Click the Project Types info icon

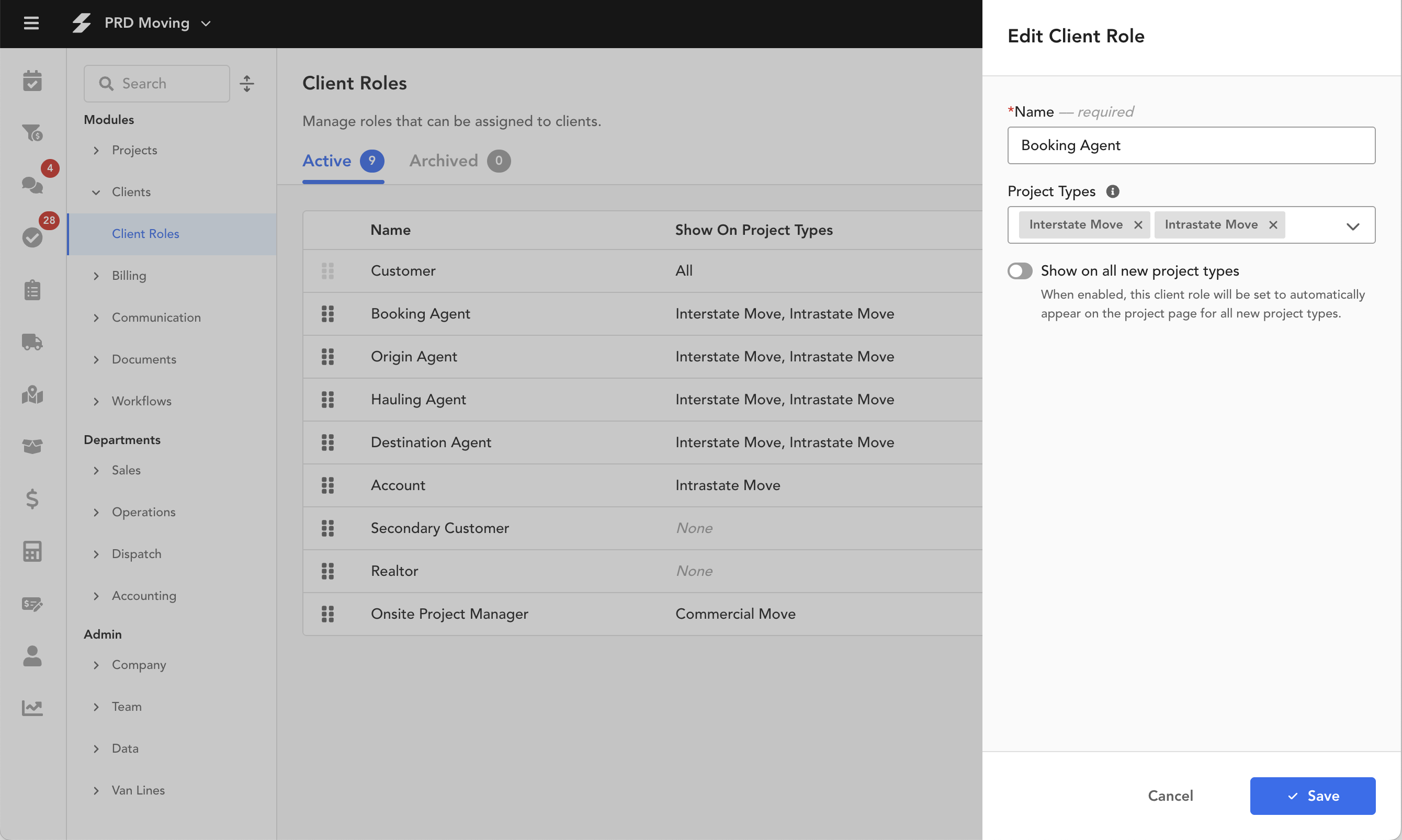click(x=1112, y=191)
